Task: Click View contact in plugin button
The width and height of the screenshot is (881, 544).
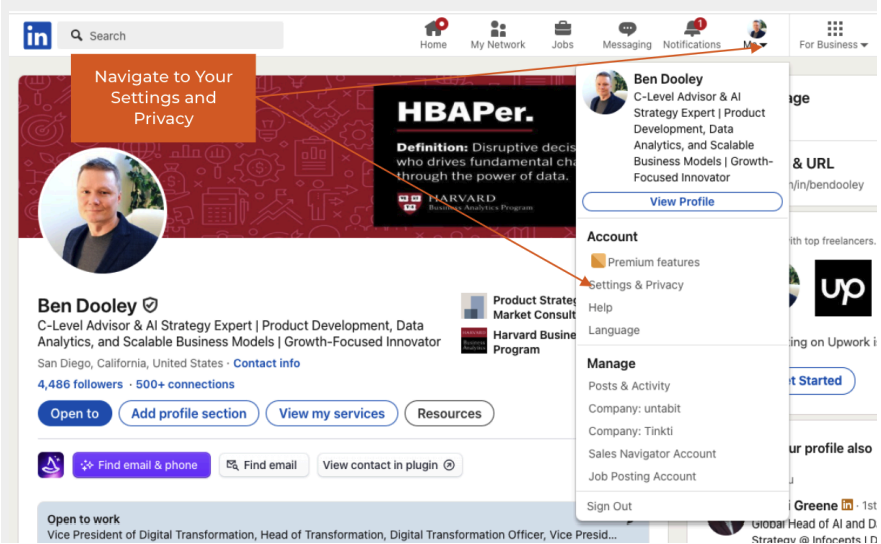Action: click(x=389, y=465)
